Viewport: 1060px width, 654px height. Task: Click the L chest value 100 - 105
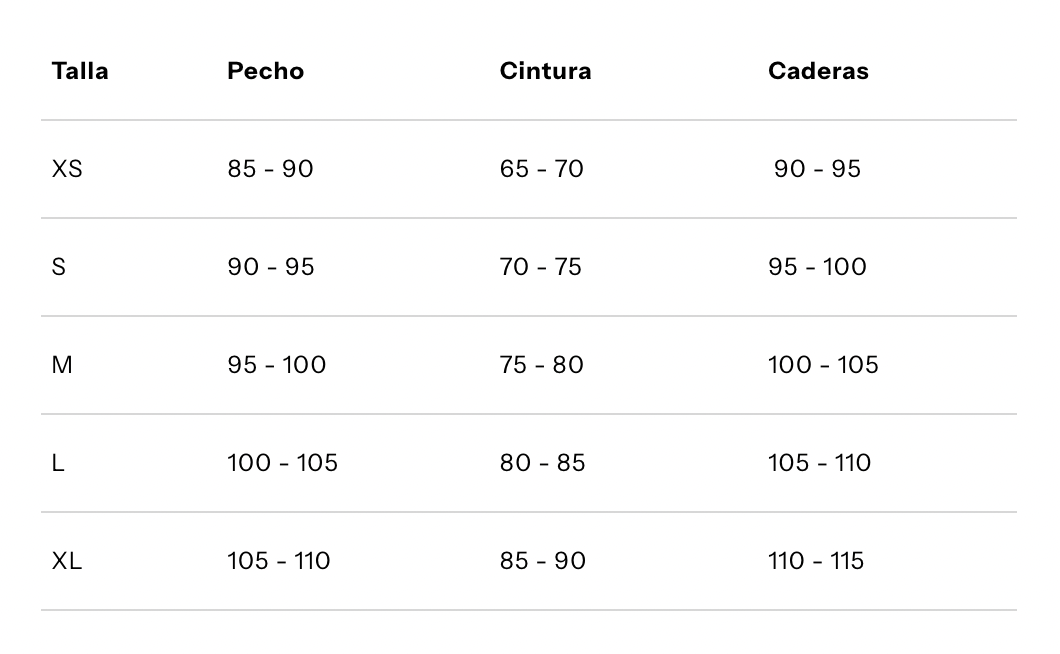pyautogui.click(x=283, y=463)
